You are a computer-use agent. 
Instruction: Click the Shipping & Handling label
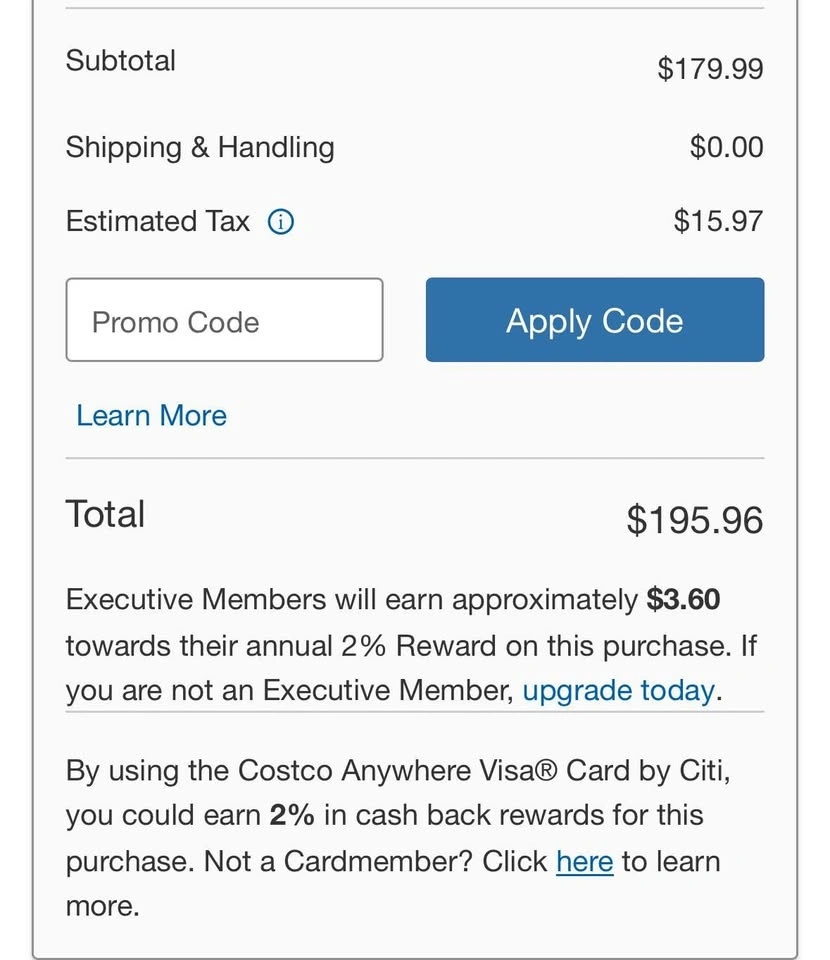coord(200,147)
